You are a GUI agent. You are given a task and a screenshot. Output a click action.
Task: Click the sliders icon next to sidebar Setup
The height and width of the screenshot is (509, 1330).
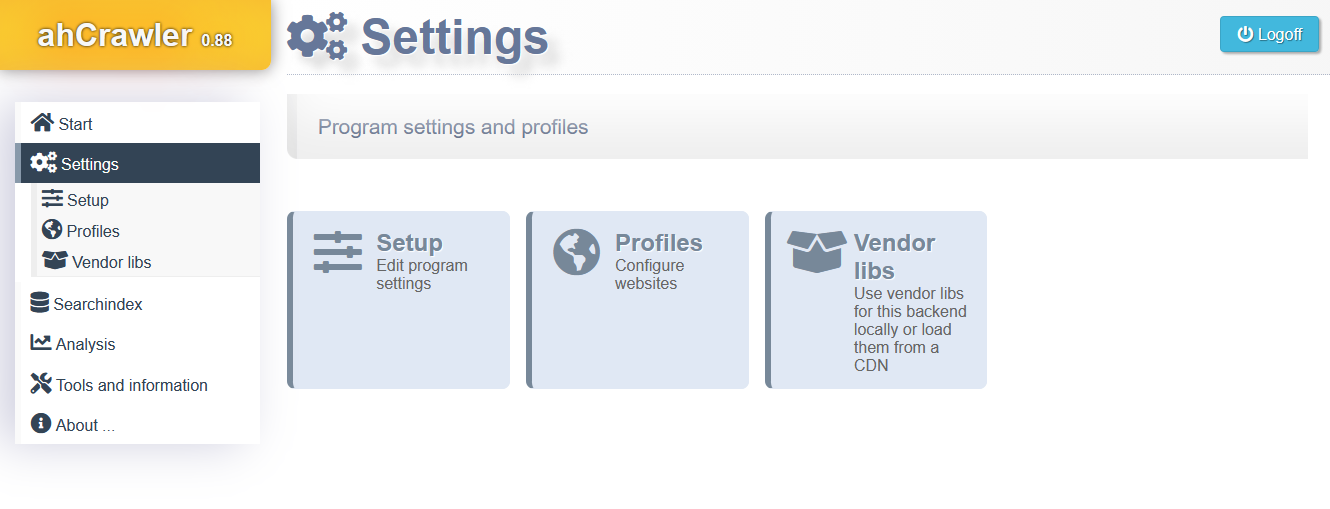click(x=52, y=199)
